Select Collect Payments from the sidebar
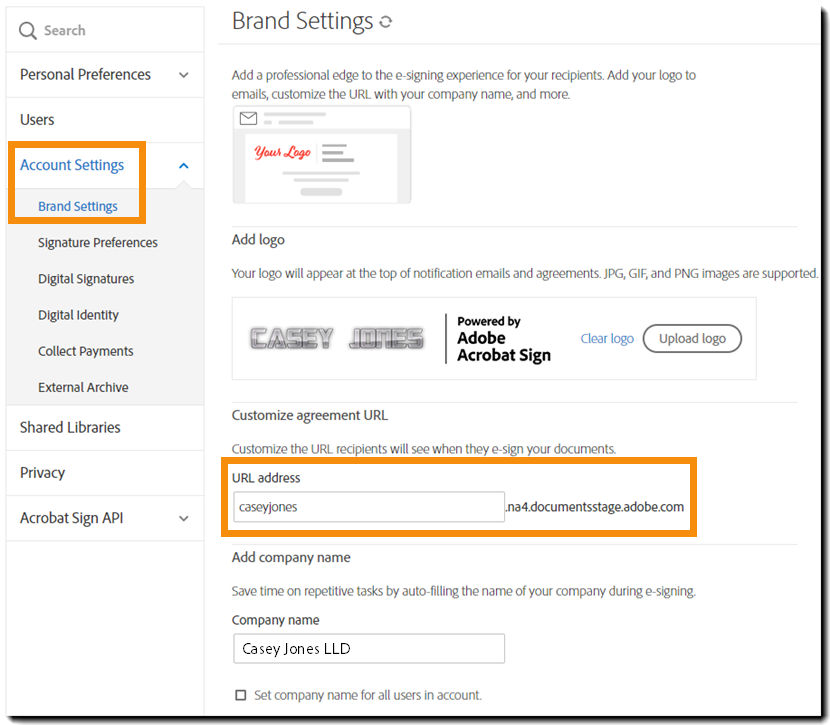Screen dimensions: 830x725 pyautogui.click(x=86, y=351)
